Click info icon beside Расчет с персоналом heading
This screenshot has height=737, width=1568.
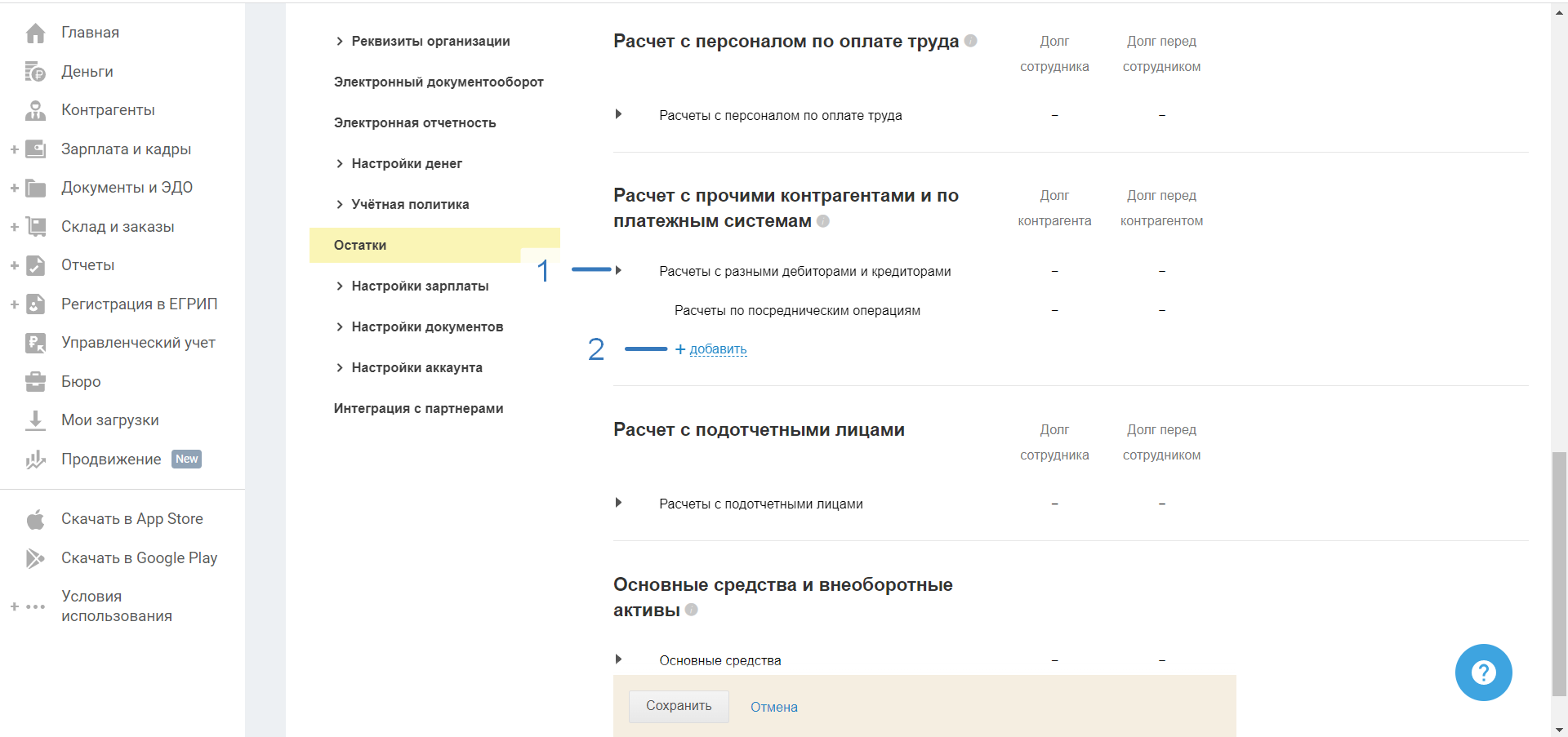click(971, 41)
